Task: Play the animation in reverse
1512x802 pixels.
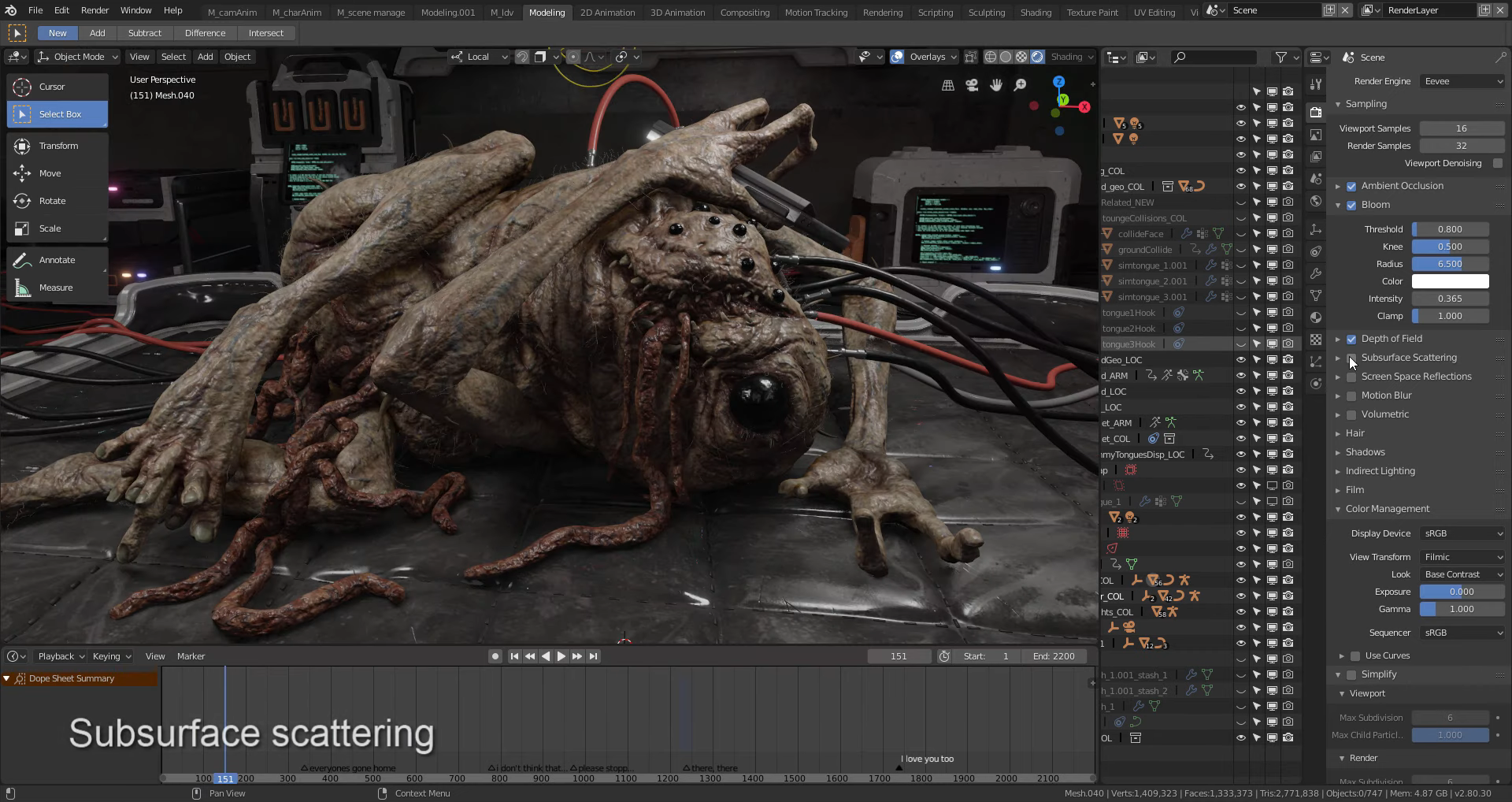Action: 546,656
